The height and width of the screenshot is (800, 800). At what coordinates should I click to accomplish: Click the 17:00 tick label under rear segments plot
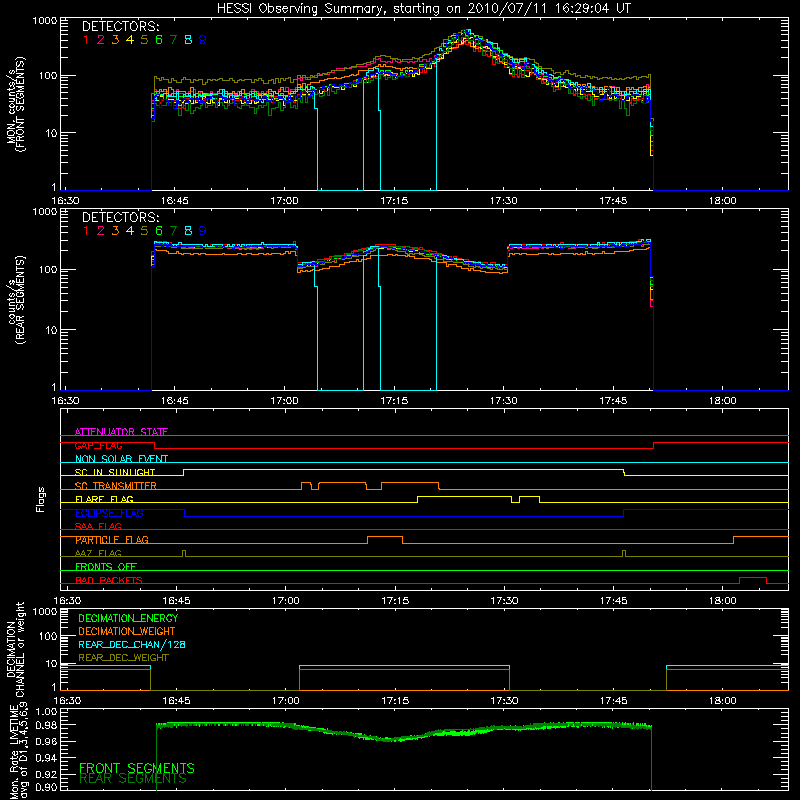(x=284, y=401)
